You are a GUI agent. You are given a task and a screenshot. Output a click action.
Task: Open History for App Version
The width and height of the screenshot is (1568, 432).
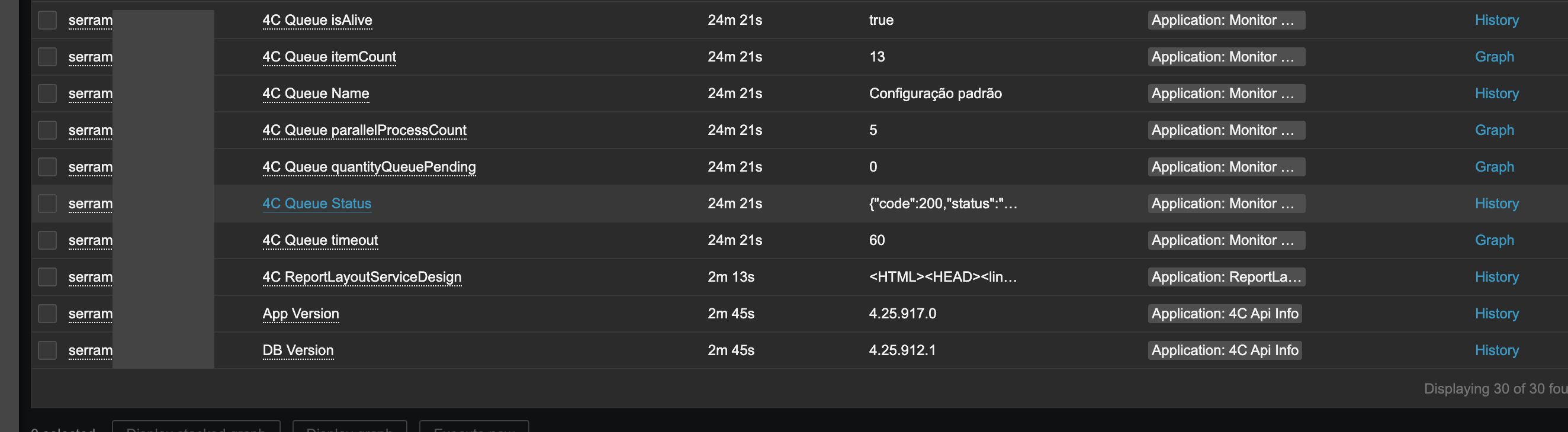point(1496,314)
